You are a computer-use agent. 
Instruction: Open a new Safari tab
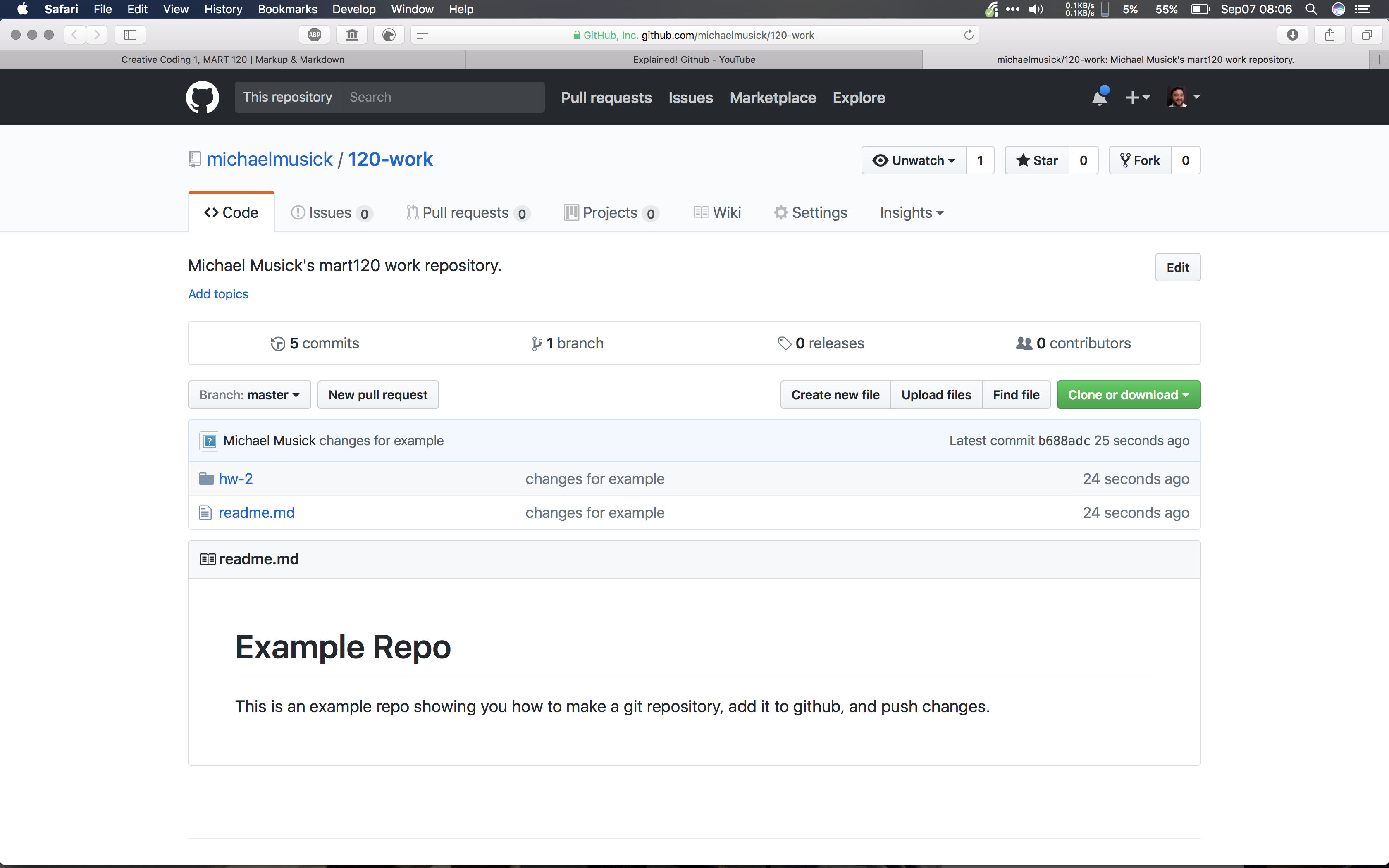1379,60
